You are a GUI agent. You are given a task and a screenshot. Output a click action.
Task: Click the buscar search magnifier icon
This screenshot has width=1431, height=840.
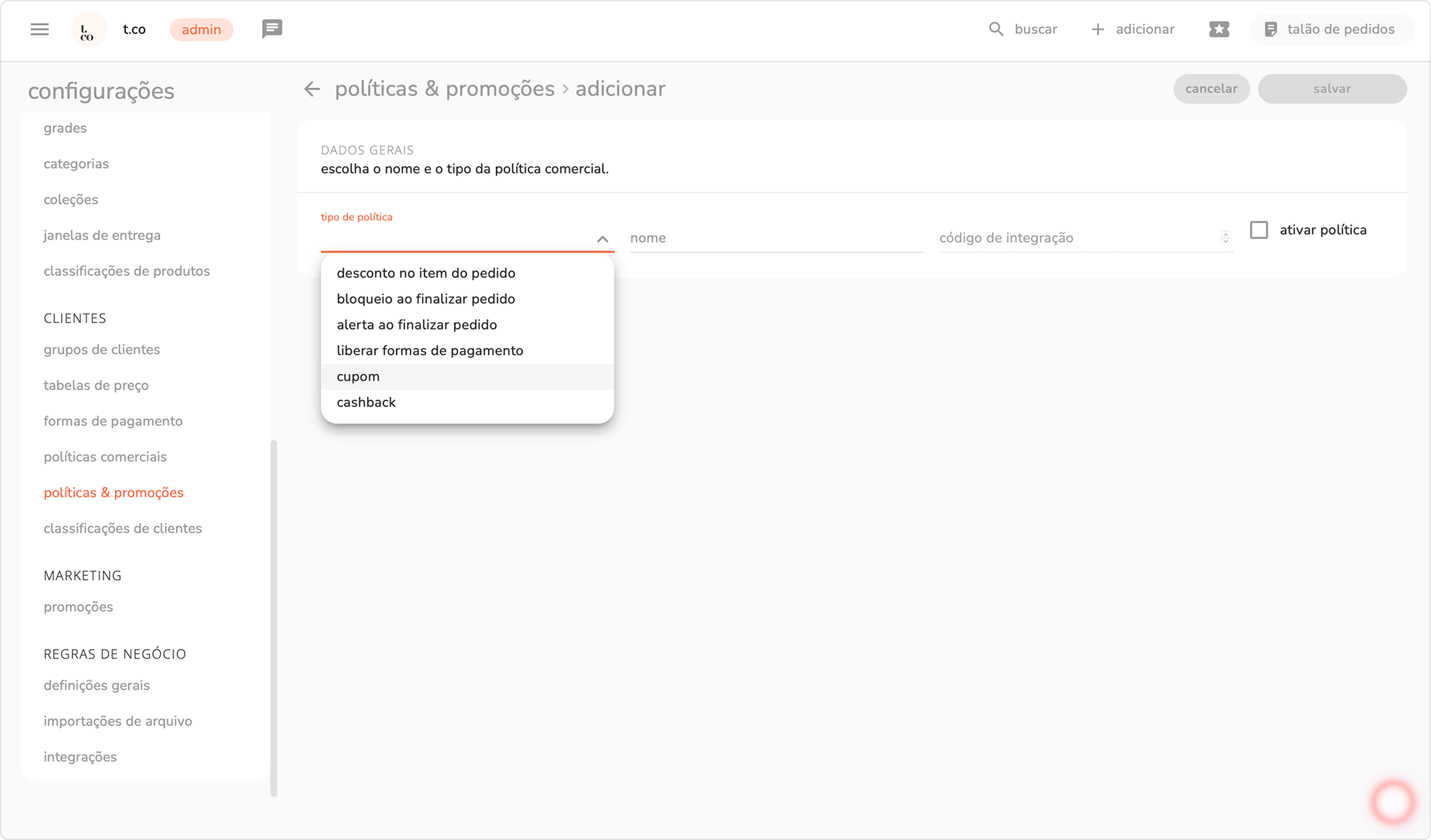coord(995,29)
